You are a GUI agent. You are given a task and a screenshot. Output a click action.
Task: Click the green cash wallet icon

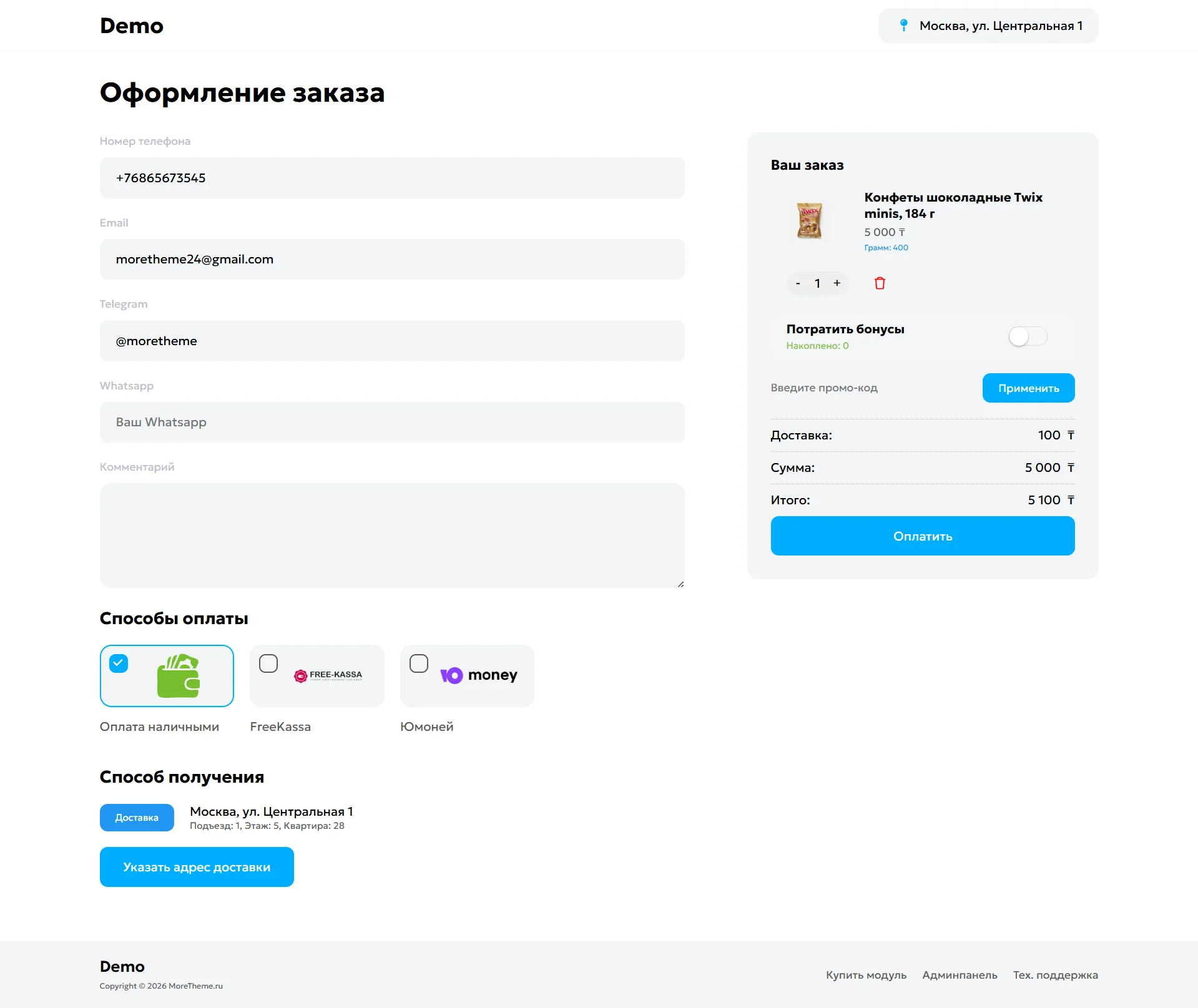(179, 676)
